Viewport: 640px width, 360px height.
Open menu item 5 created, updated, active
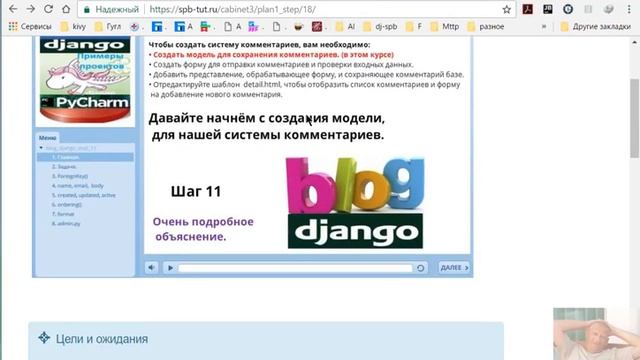[84, 195]
